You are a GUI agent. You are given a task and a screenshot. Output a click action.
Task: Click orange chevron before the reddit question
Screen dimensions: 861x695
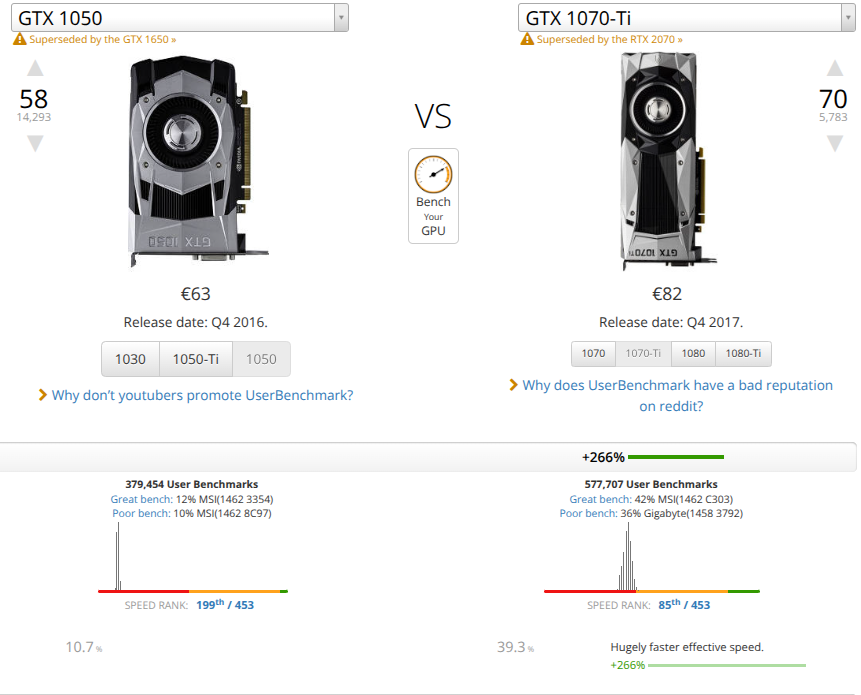click(510, 385)
